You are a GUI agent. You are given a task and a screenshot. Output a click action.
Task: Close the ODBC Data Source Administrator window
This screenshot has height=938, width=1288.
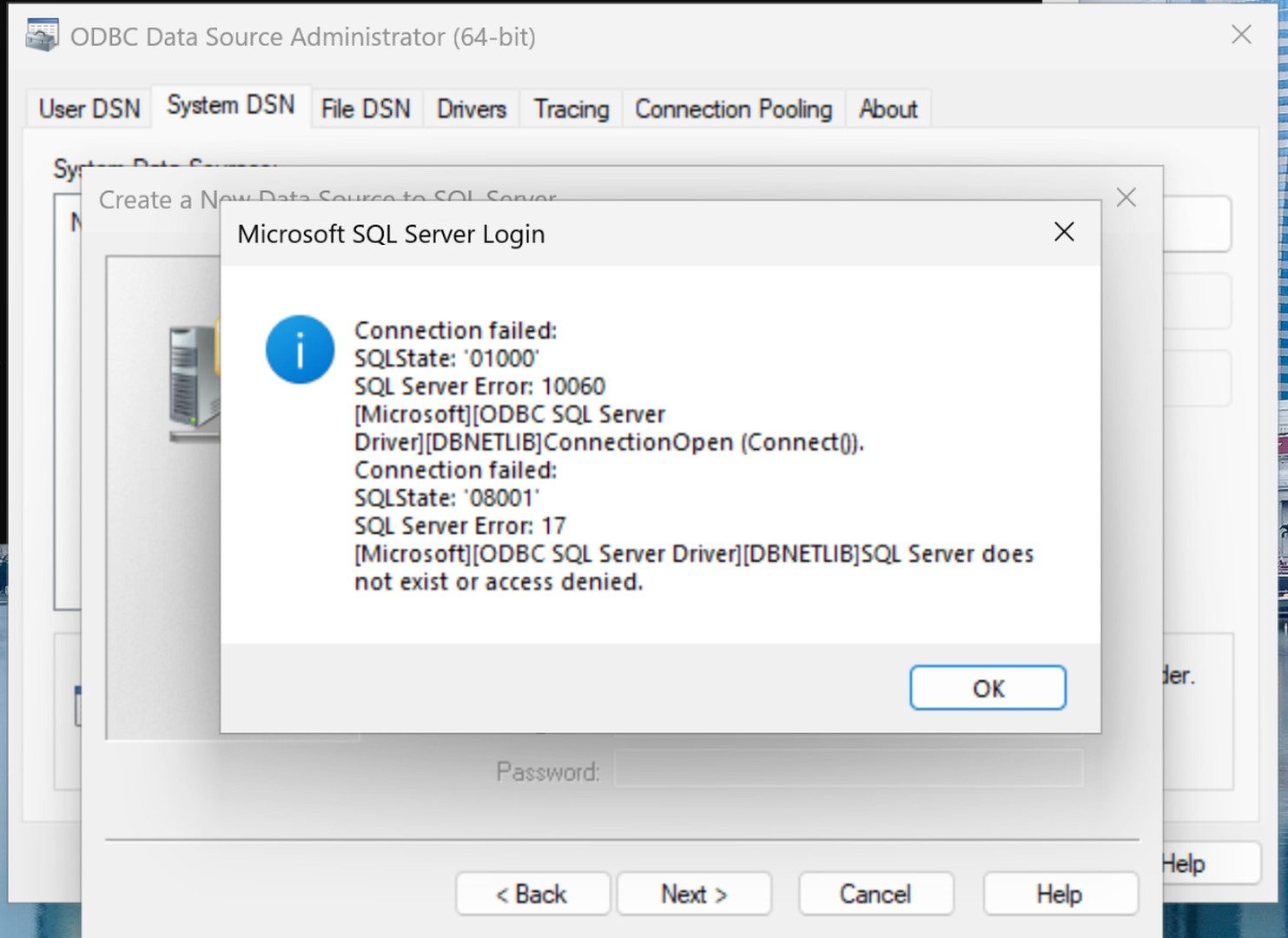click(1241, 35)
